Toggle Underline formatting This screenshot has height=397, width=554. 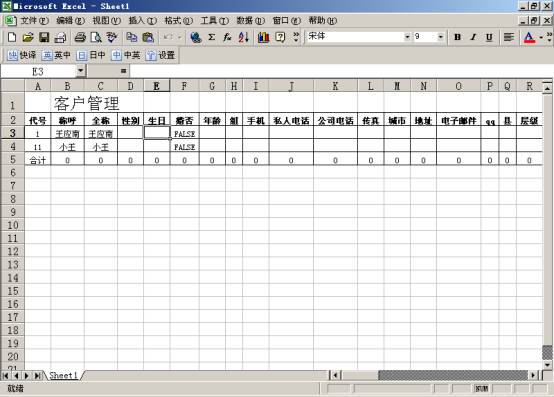tap(489, 37)
